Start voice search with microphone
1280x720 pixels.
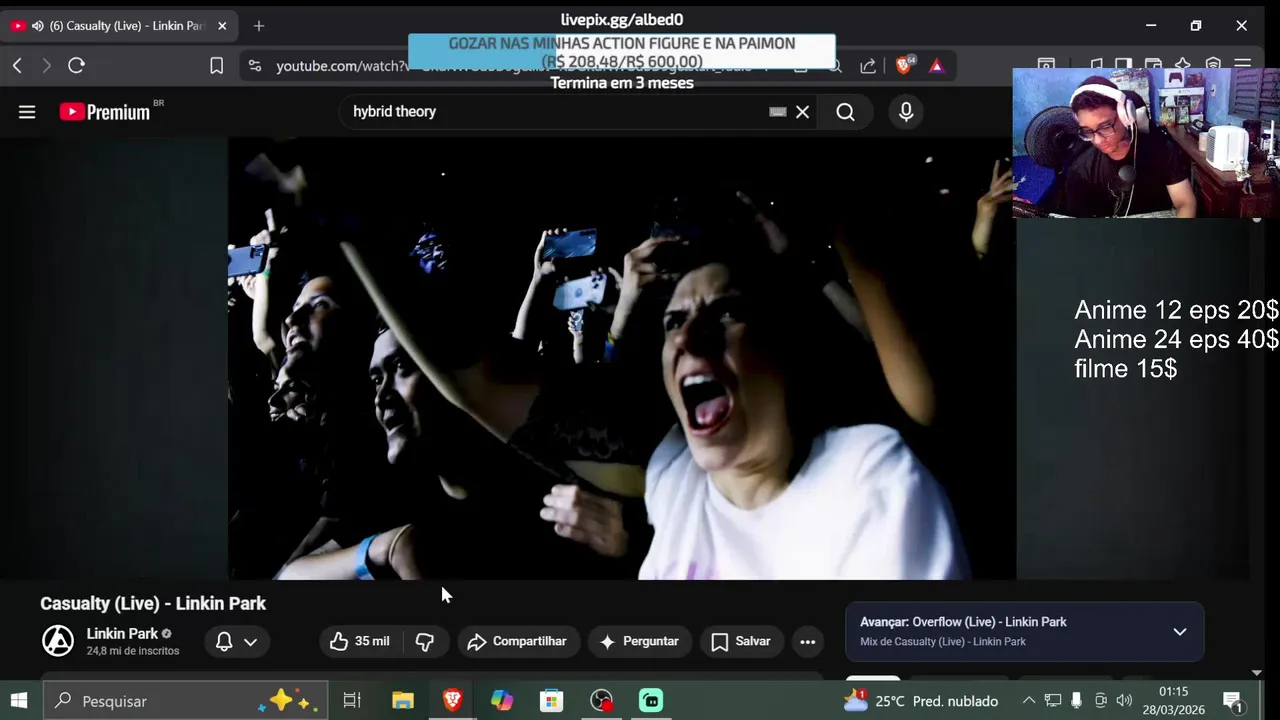(906, 112)
